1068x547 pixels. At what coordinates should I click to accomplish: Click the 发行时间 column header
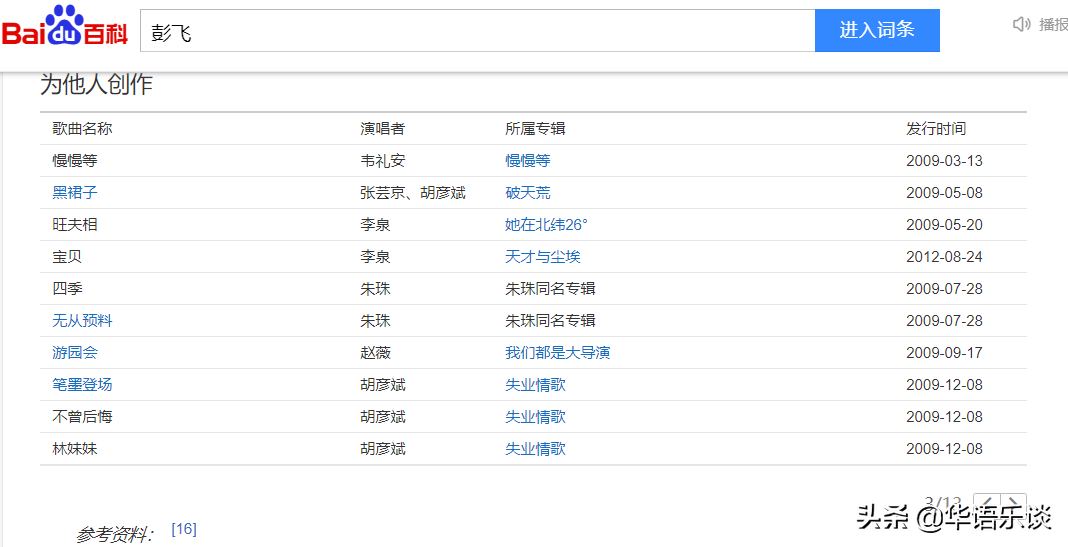click(x=936, y=128)
